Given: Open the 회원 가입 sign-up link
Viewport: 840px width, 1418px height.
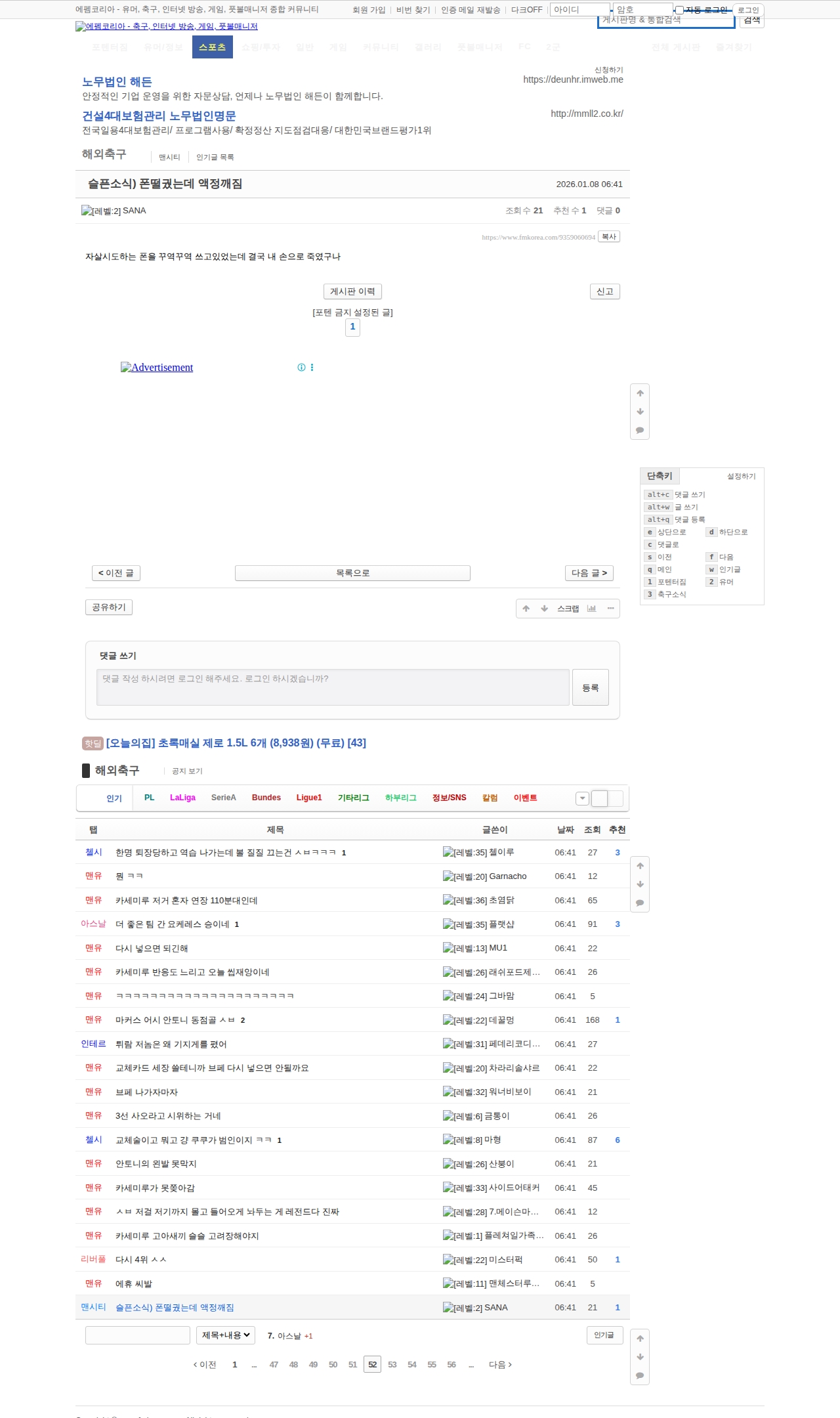Looking at the screenshot, I should pyautogui.click(x=369, y=10).
